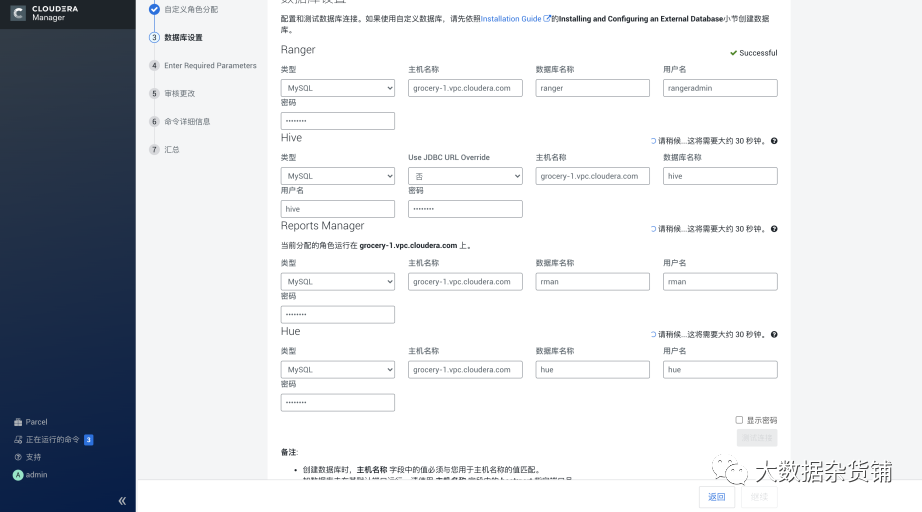922x512 pixels.
Task: Click the Cloudera Manager logo
Action: point(44,13)
